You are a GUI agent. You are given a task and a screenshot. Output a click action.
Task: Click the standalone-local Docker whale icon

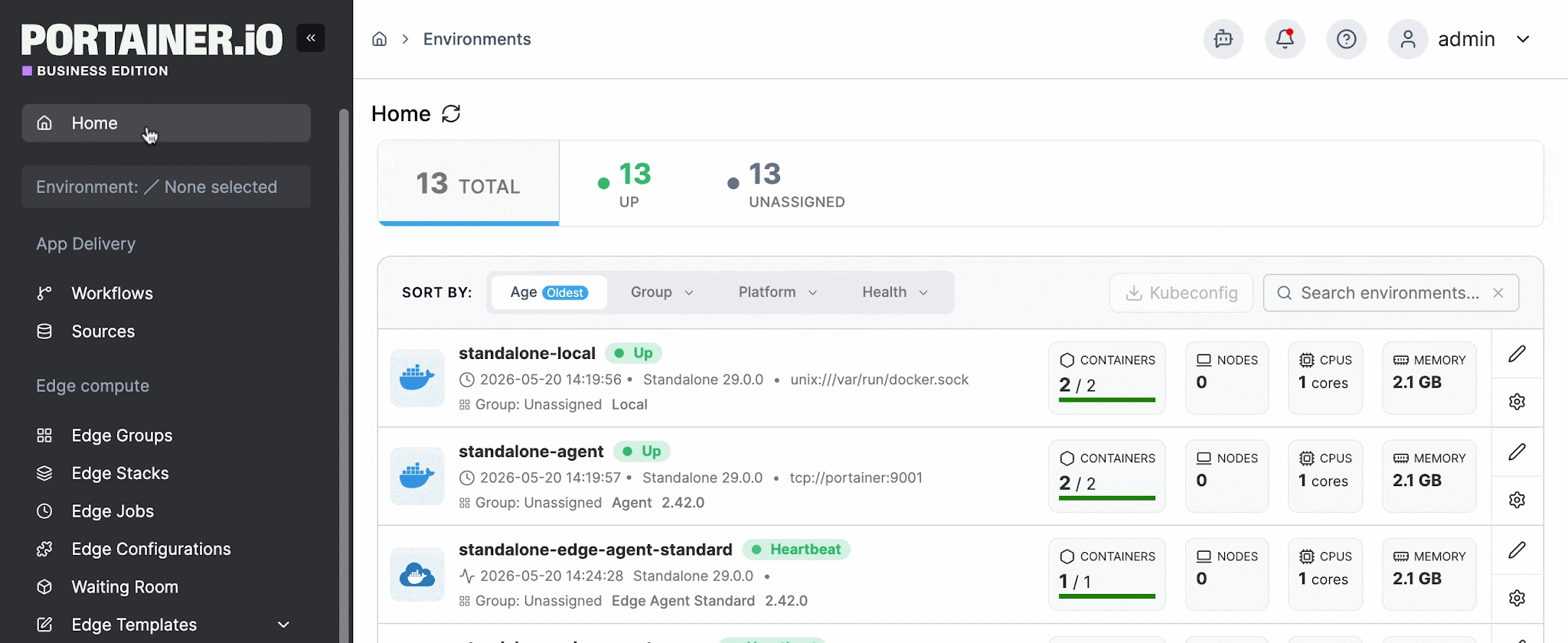[x=417, y=378]
